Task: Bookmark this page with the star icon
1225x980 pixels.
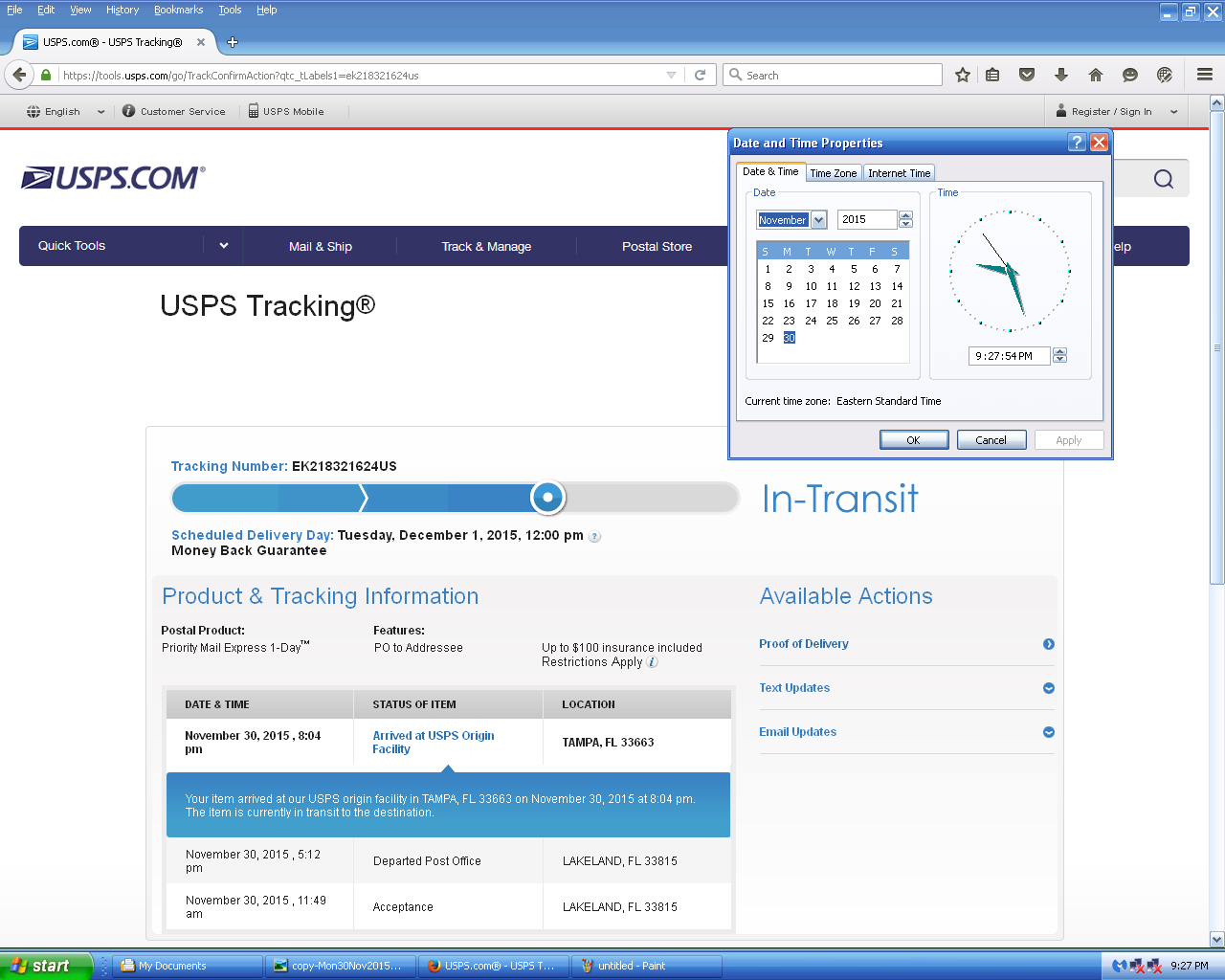Action: [963, 75]
